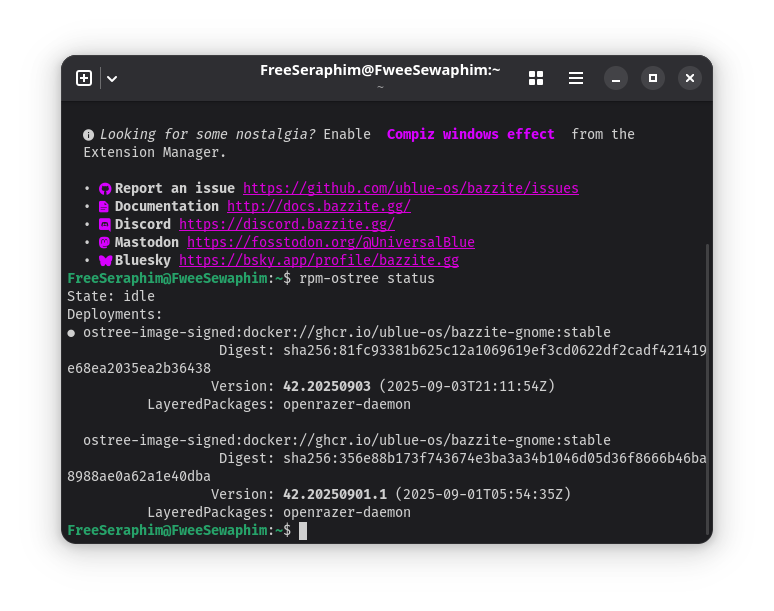The height and width of the screenshot is (611, 774).
Task: Click the timestamp 2025-09-03T21:11:54Z
Action: pyautogui.click(x=467, y=386)
